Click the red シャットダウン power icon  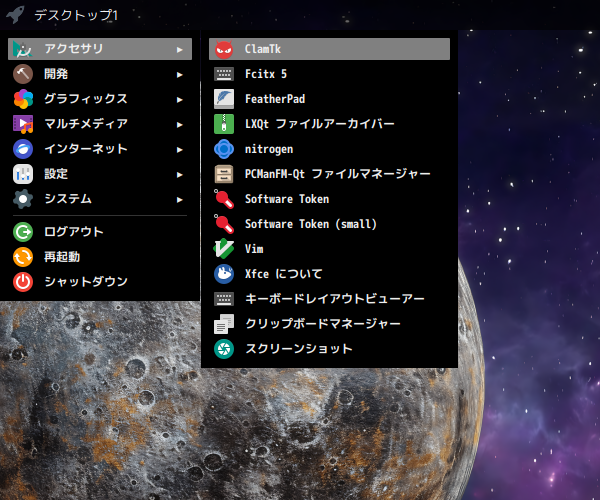pos(23,282)
